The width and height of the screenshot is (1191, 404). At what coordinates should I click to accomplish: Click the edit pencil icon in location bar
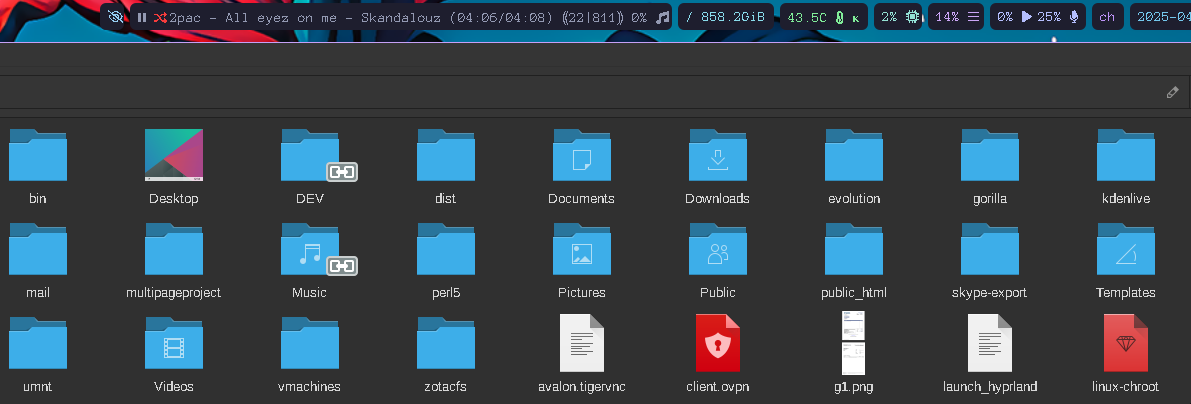pyautogui.click(x=1172, y=93)
